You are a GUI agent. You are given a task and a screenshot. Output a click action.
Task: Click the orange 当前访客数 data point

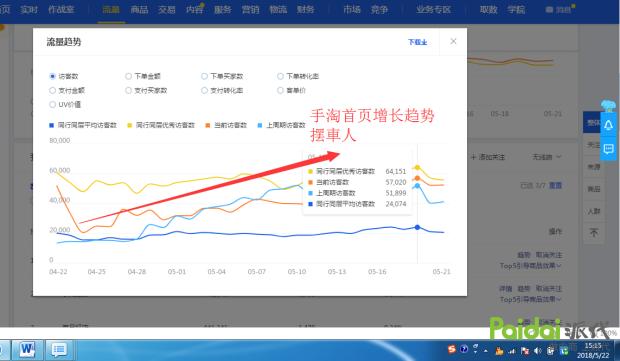pos(417,178)
